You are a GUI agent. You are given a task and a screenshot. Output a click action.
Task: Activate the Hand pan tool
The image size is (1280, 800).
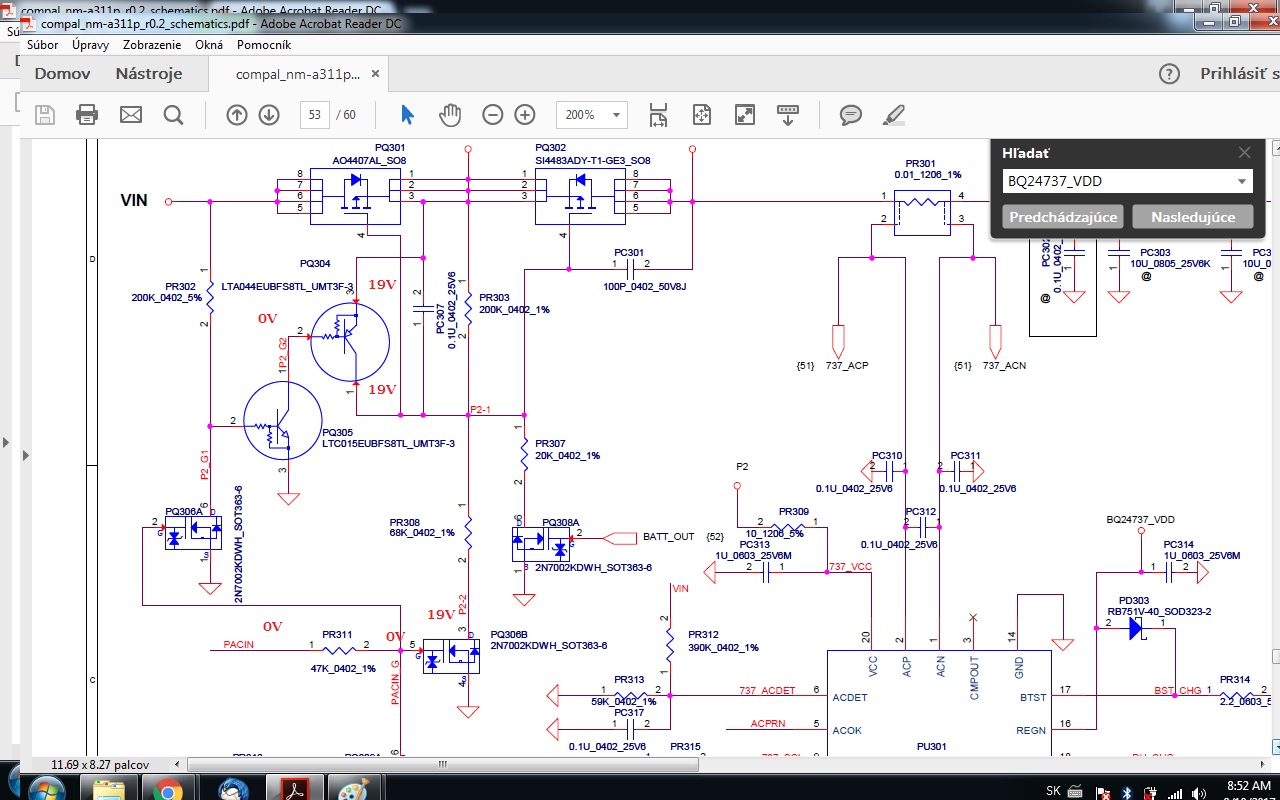pos(450,115)
